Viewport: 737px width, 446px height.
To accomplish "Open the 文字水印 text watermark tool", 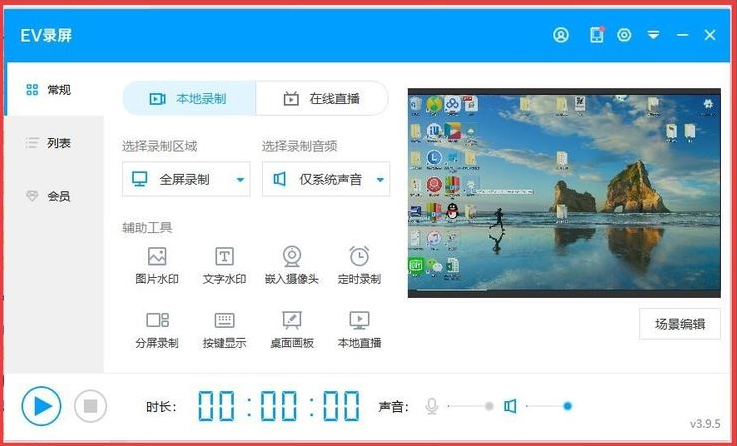I will pyautogui.click(x=224, y=266).
